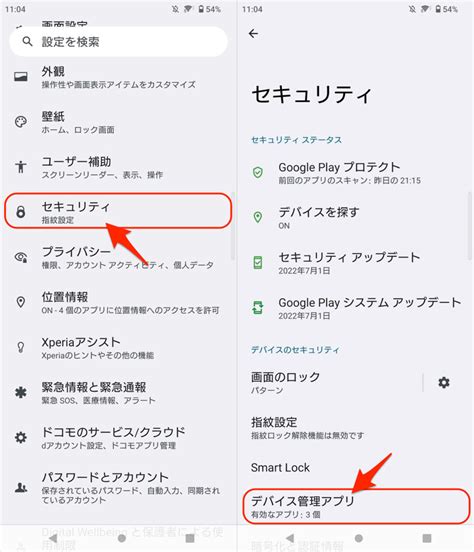This screenshot has height=552, width=474.
Task: Tap the lock icon beside セキュリティ
Action: tap(21, 212)
